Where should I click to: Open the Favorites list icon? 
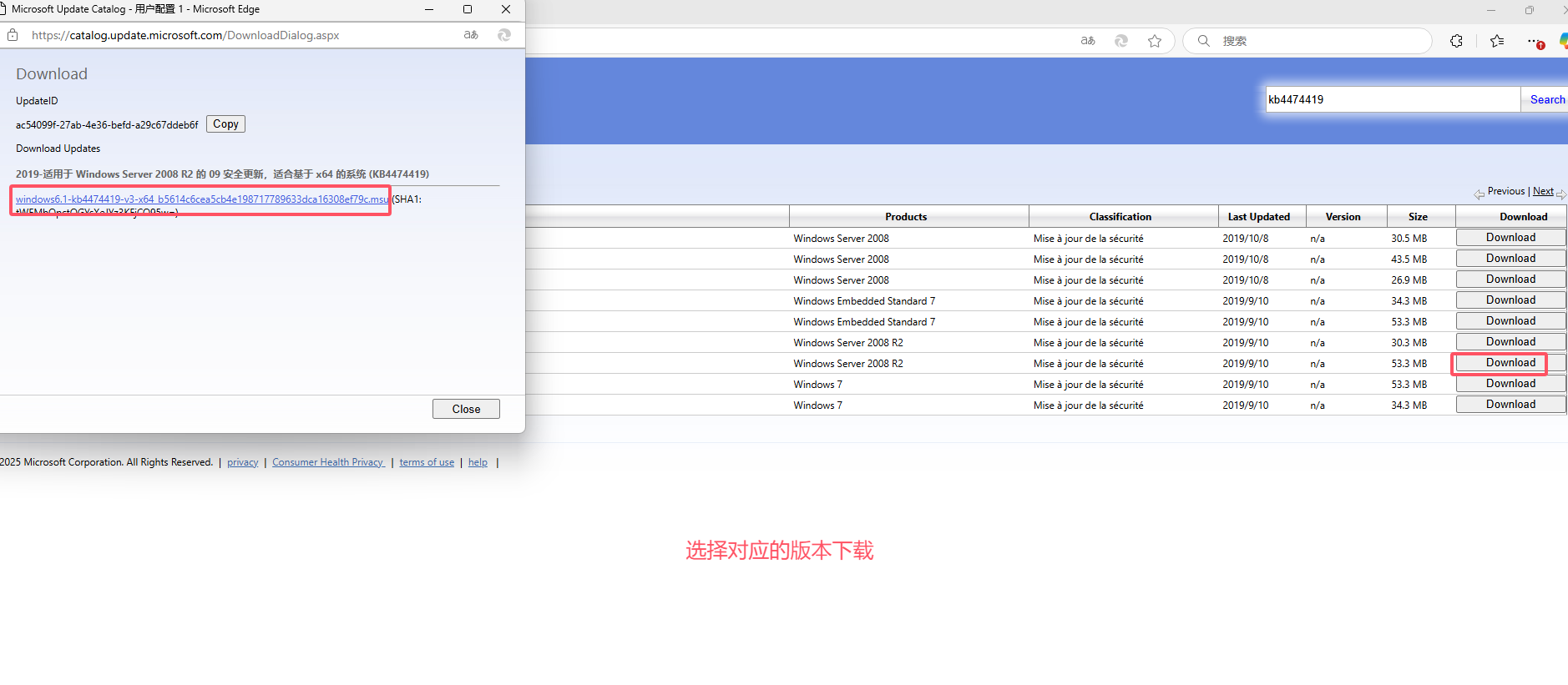click(x=1497, y=41)
